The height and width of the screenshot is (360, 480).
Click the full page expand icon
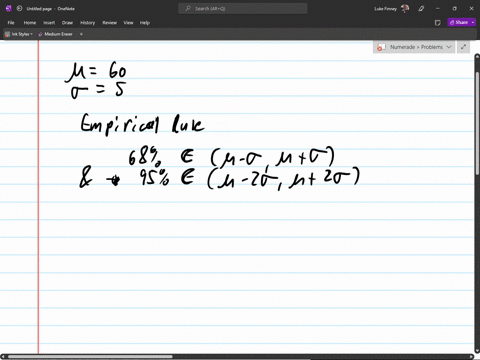coord(463,47)
